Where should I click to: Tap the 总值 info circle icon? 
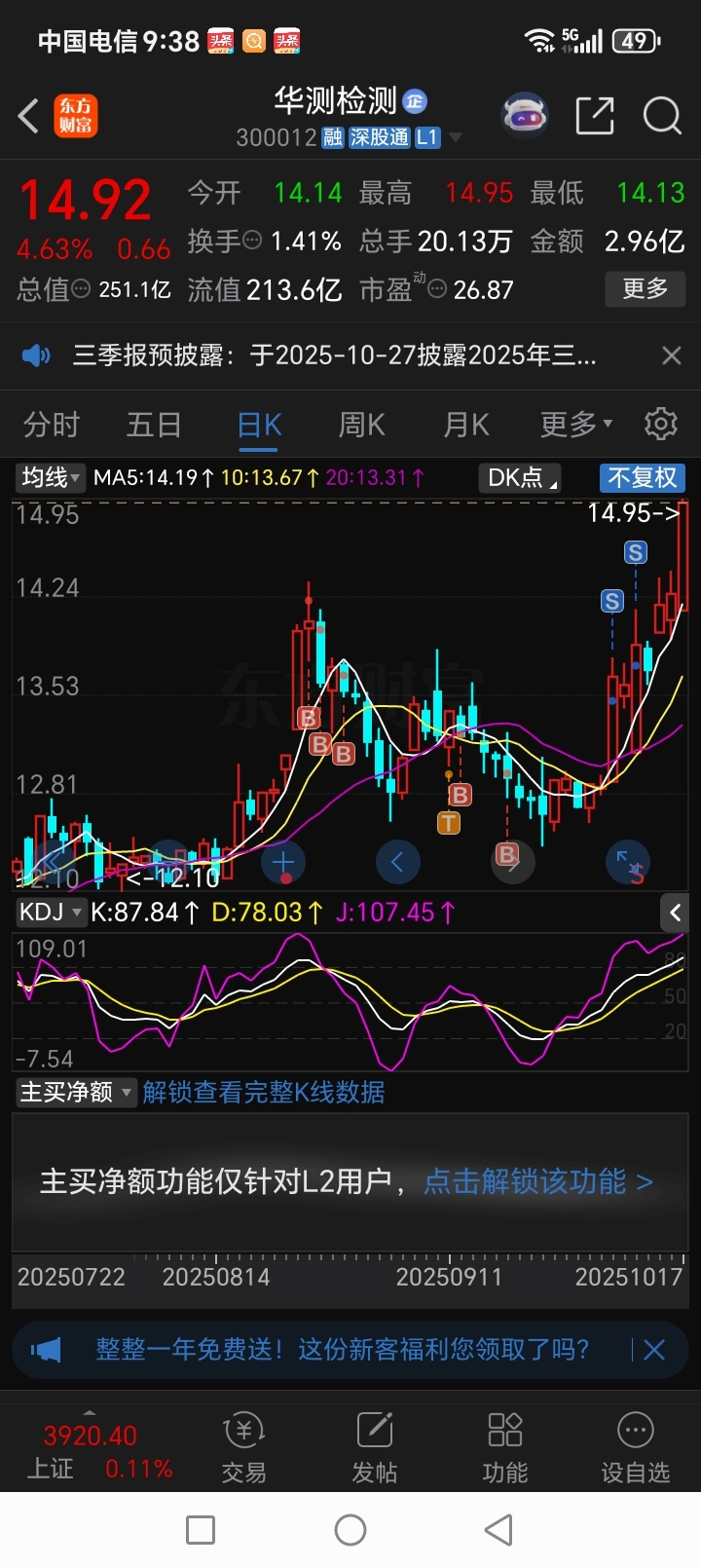coord(82,289)
